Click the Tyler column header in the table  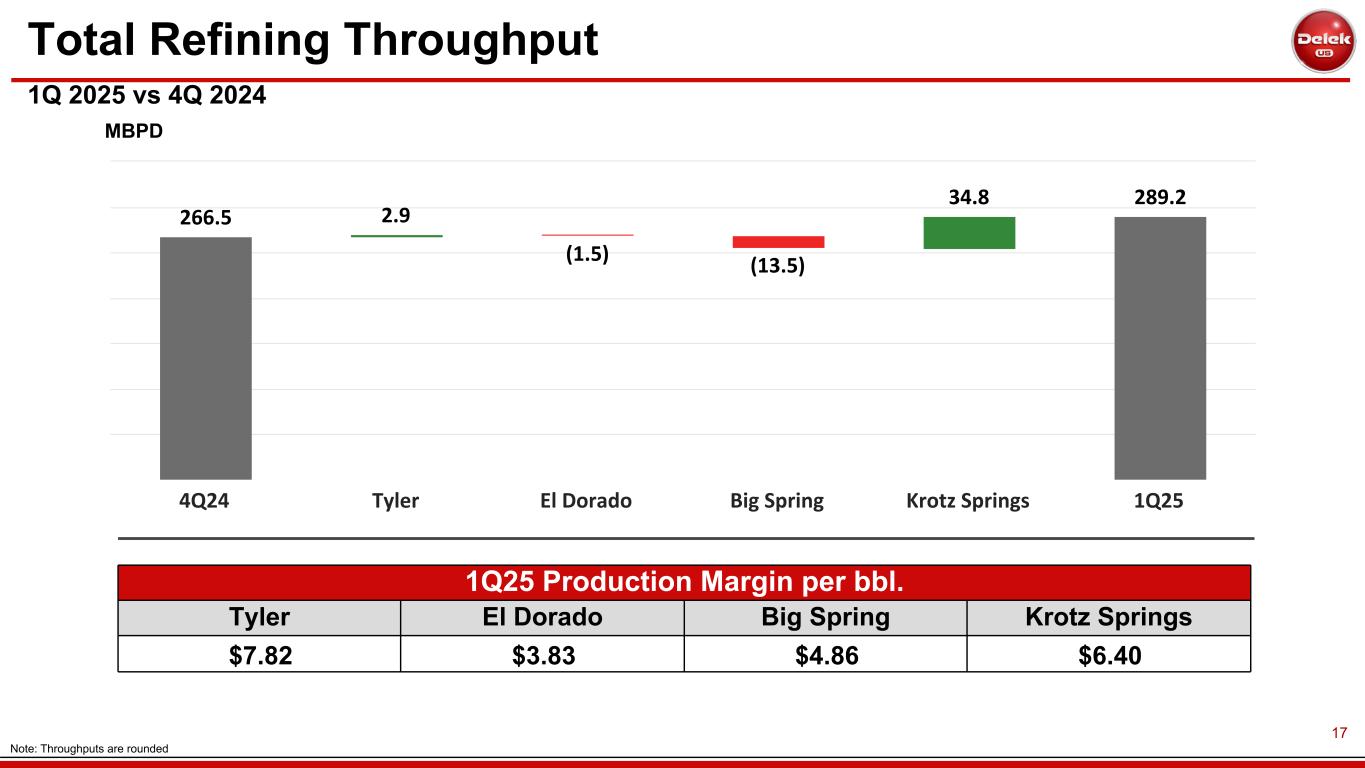(x=259, y=617)
